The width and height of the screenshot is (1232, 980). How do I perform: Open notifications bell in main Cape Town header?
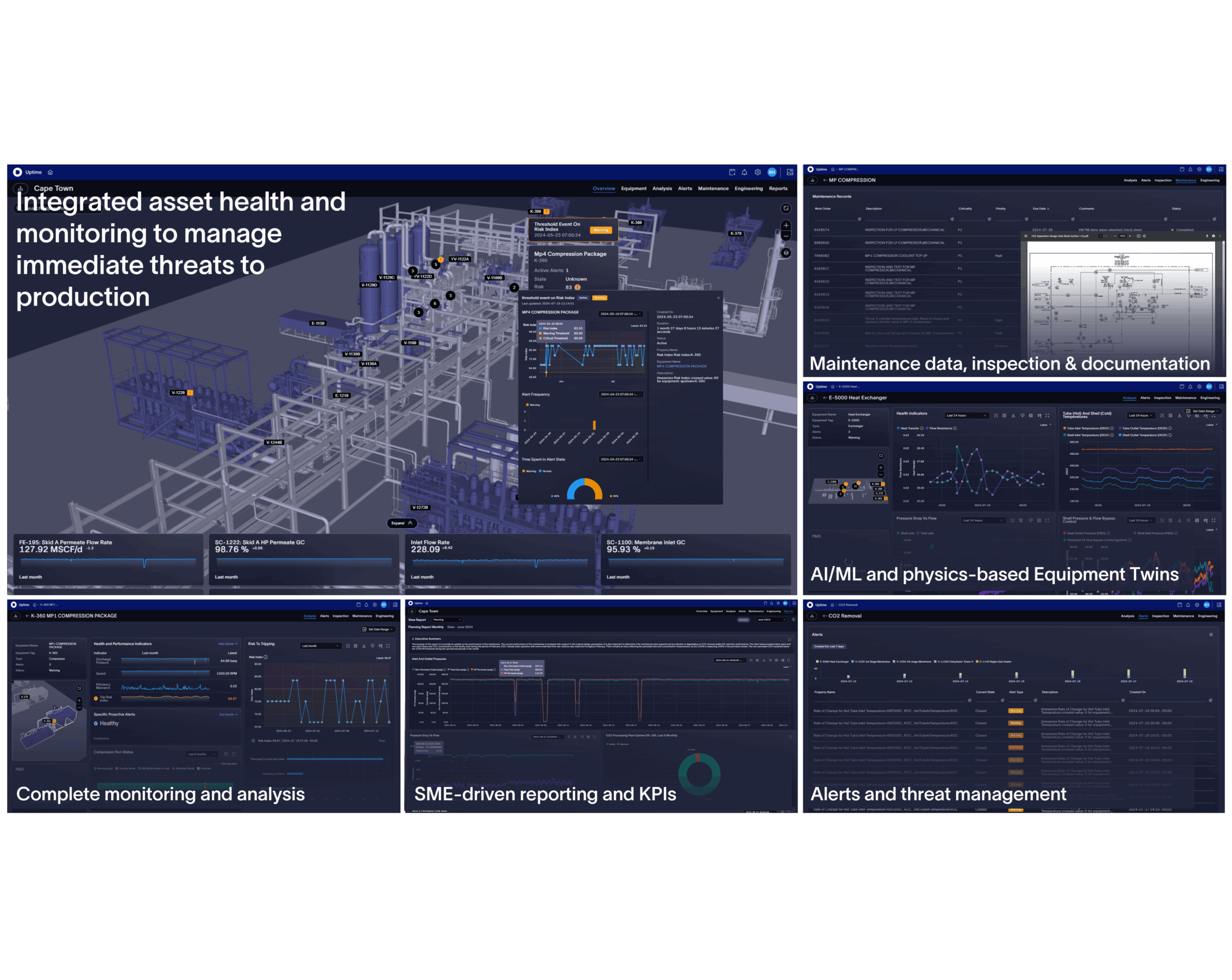coord(744,172)
